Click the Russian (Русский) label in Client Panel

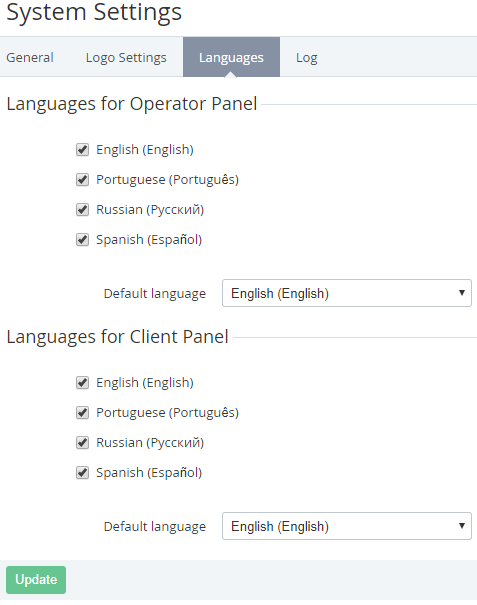coord(150,443)
